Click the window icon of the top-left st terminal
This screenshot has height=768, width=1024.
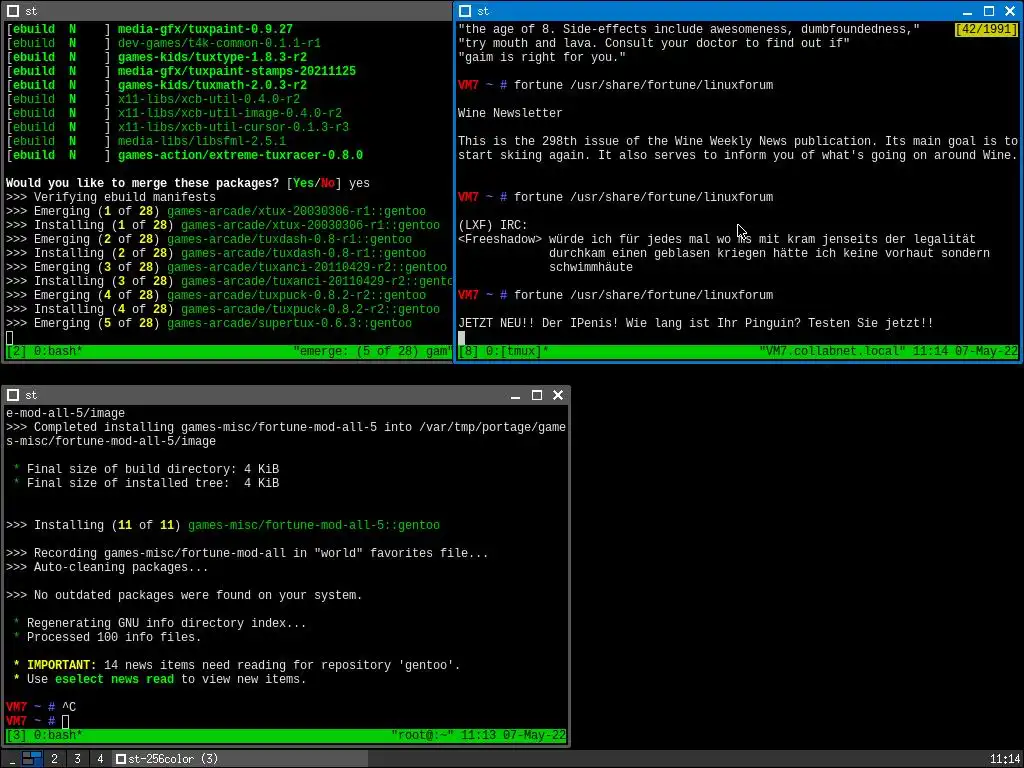point(12,11)
